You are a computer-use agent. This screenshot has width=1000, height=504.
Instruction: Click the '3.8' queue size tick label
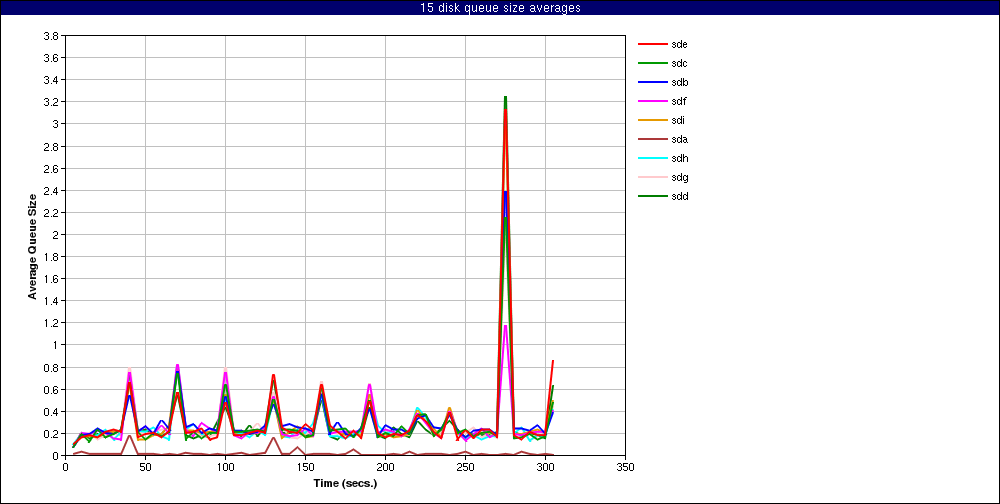pos(51,36)
